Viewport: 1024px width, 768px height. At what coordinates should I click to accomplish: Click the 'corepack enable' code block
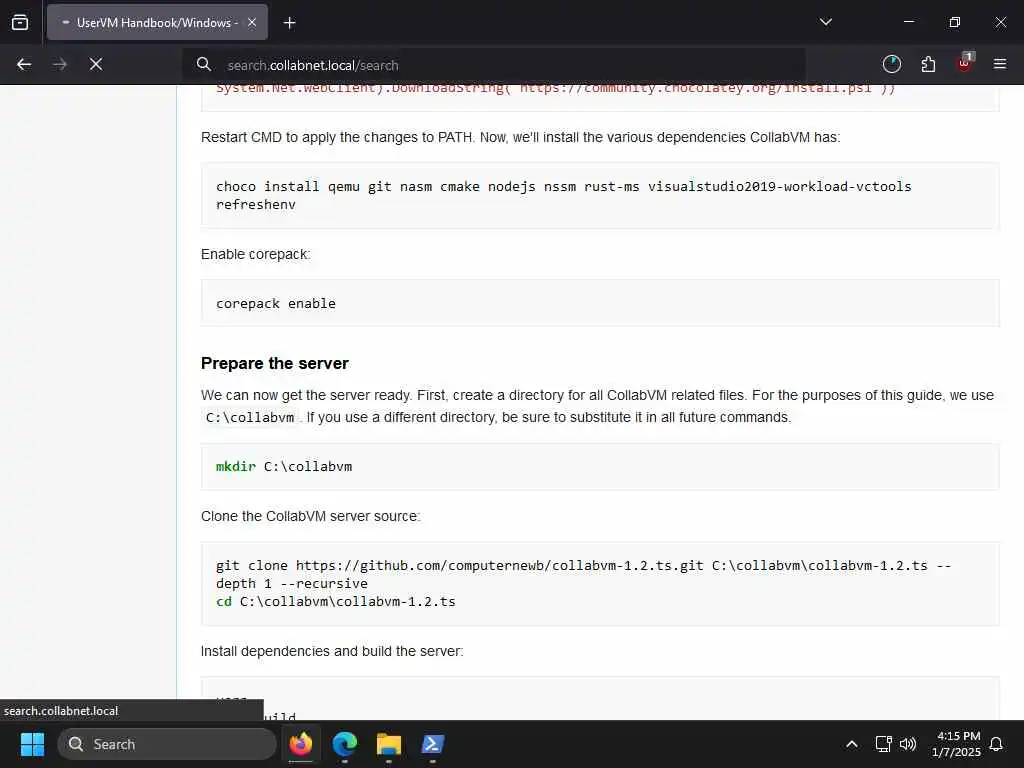600,303
